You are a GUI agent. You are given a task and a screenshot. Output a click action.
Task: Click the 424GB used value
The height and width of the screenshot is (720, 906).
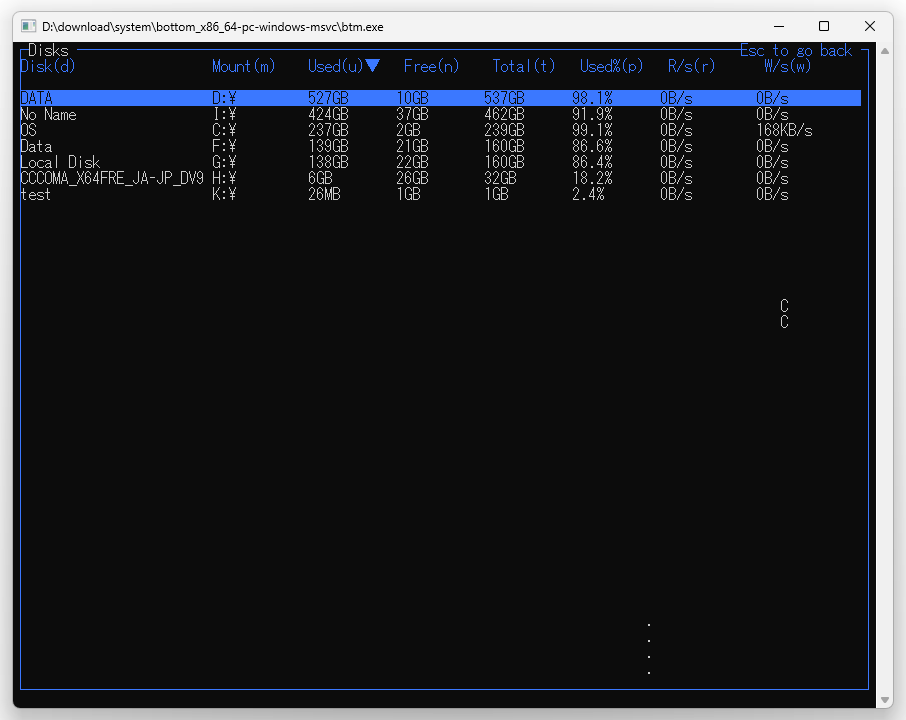[328, 114]
